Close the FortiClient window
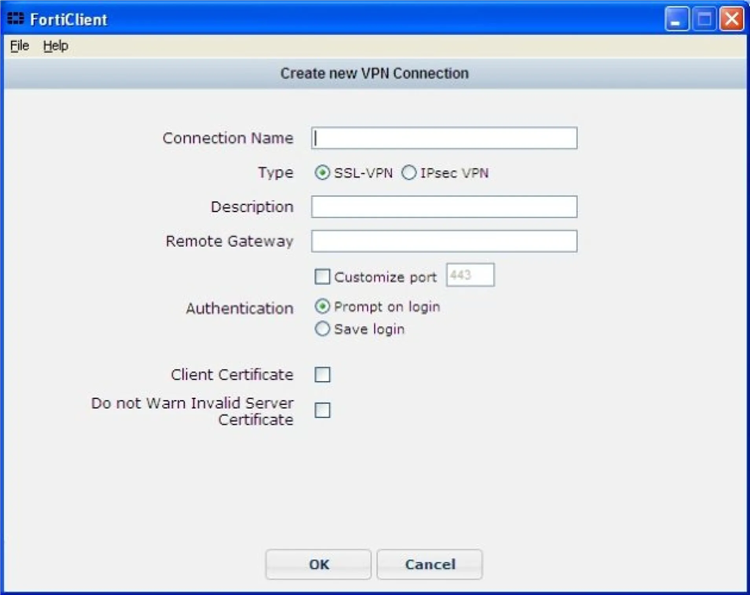The height and width of the screenshot is (595, 750). coord(732,19)
